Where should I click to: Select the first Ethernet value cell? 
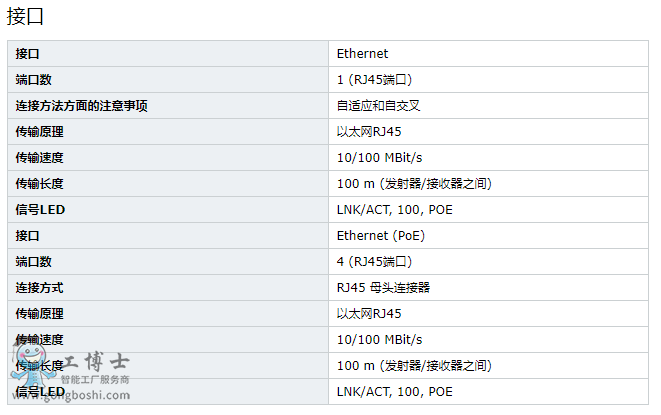coord(488,54)
